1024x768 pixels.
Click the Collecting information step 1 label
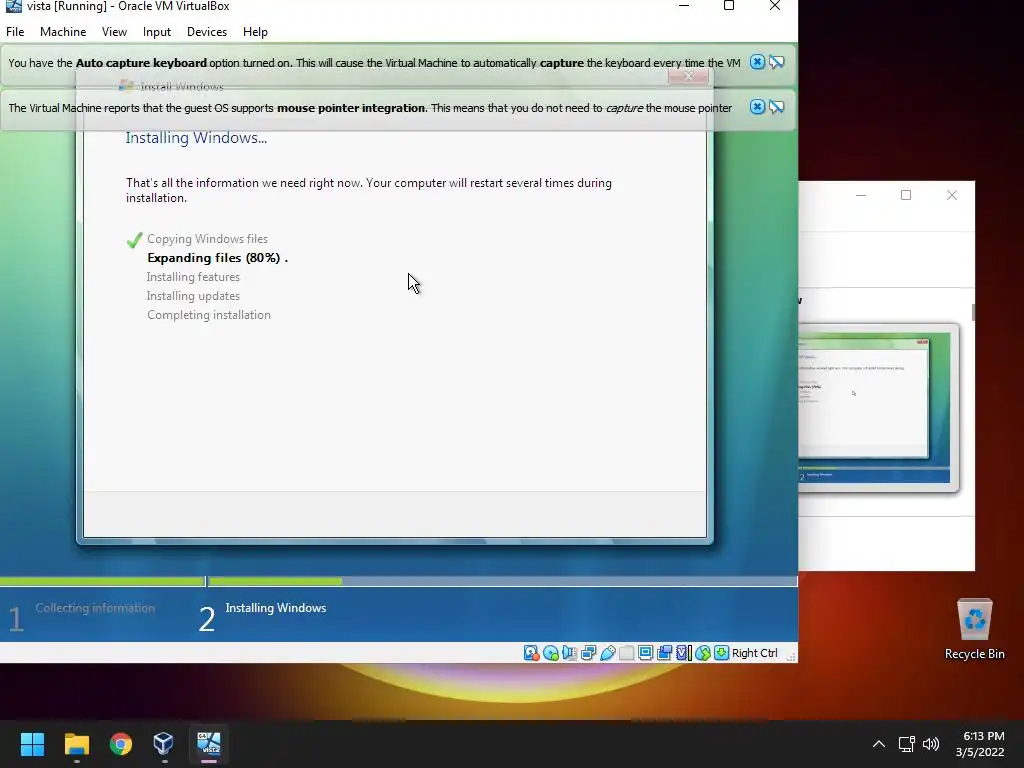point(95,608)
